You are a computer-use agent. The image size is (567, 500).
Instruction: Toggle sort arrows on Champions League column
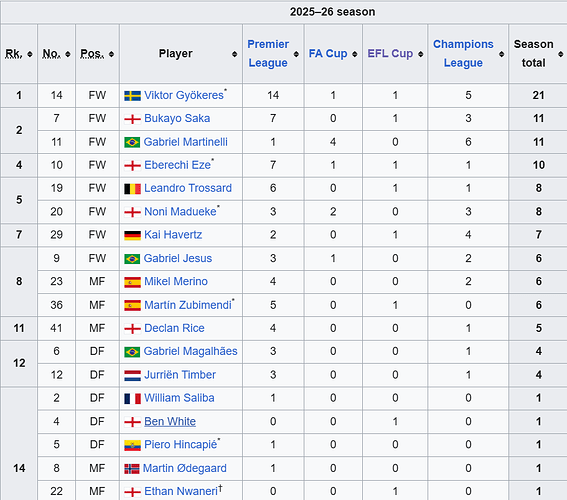[x=502, y=54]
